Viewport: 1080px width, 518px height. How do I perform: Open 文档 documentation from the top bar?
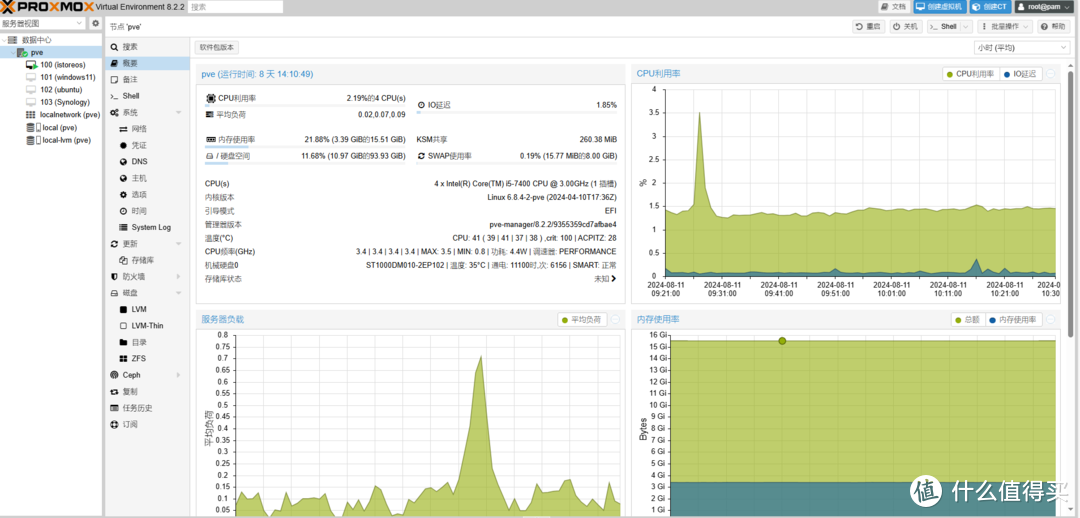tap(892, 7)
